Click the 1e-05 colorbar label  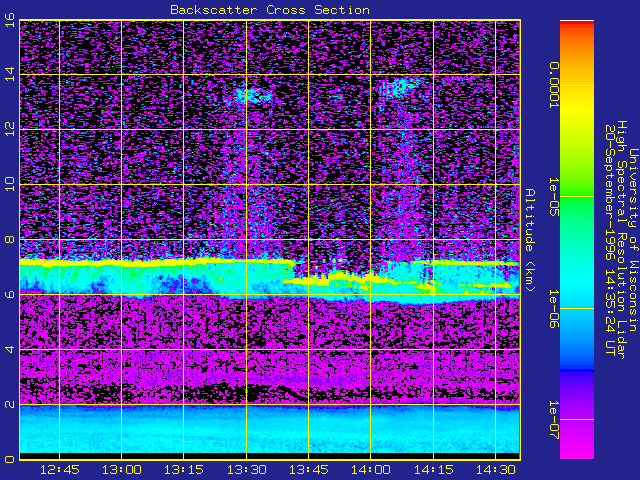(x=553, y=197)
